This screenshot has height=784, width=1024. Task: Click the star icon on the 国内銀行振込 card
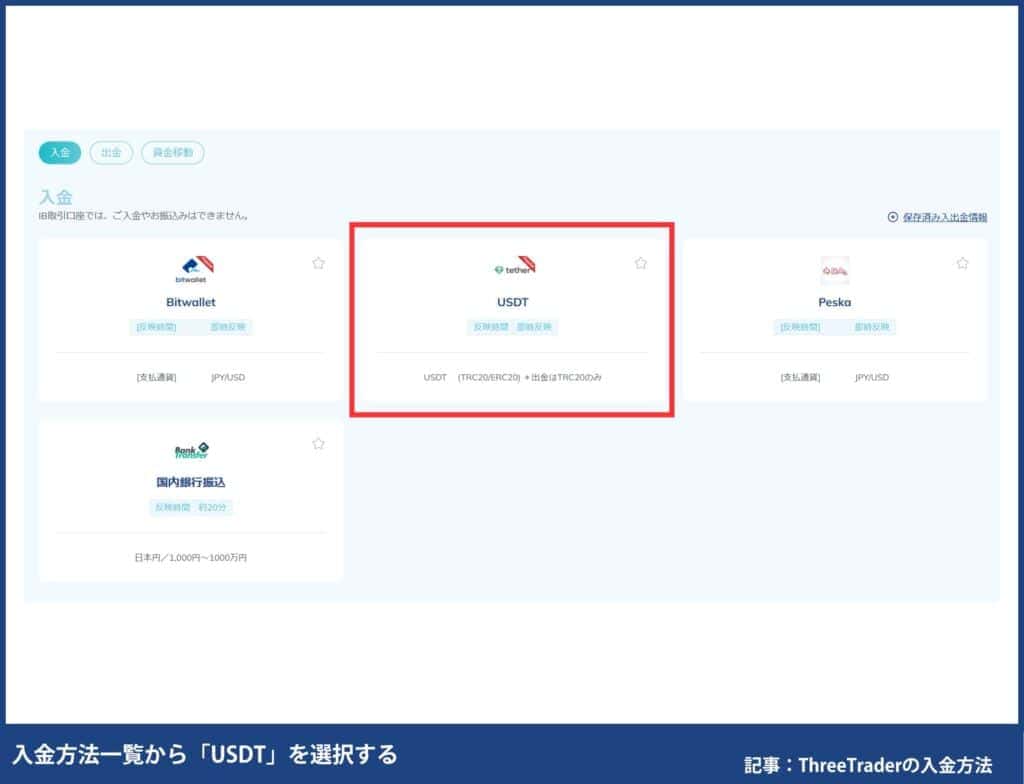tap(318, 443)
